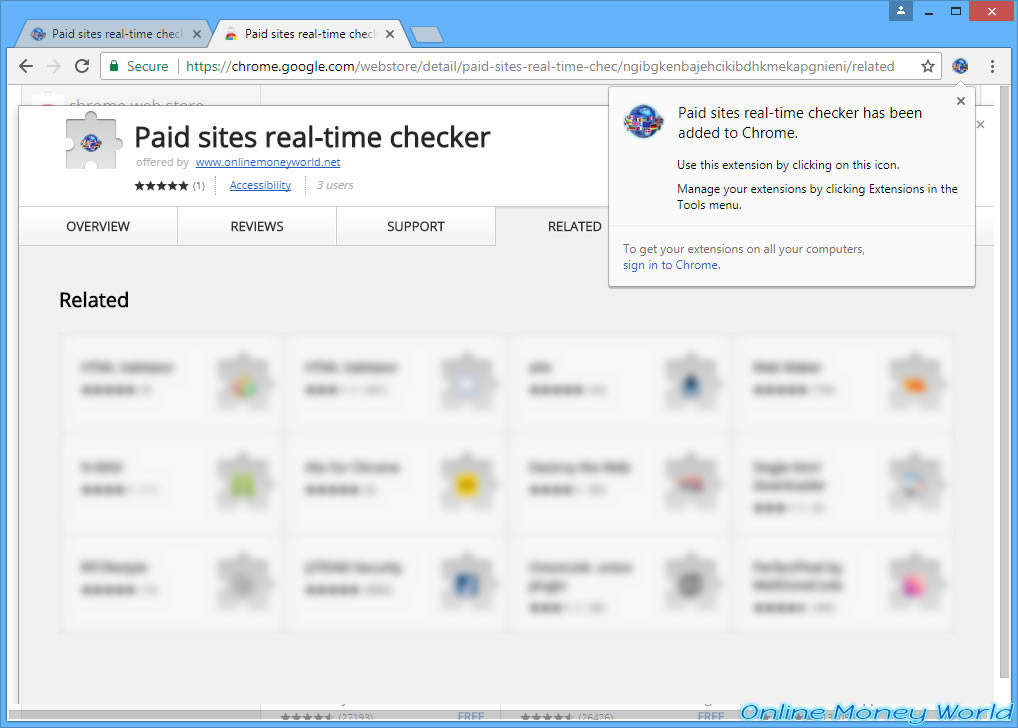Go back to the previous page
This screenshot has height=728, width=1018.
click(x=26, y=66)
